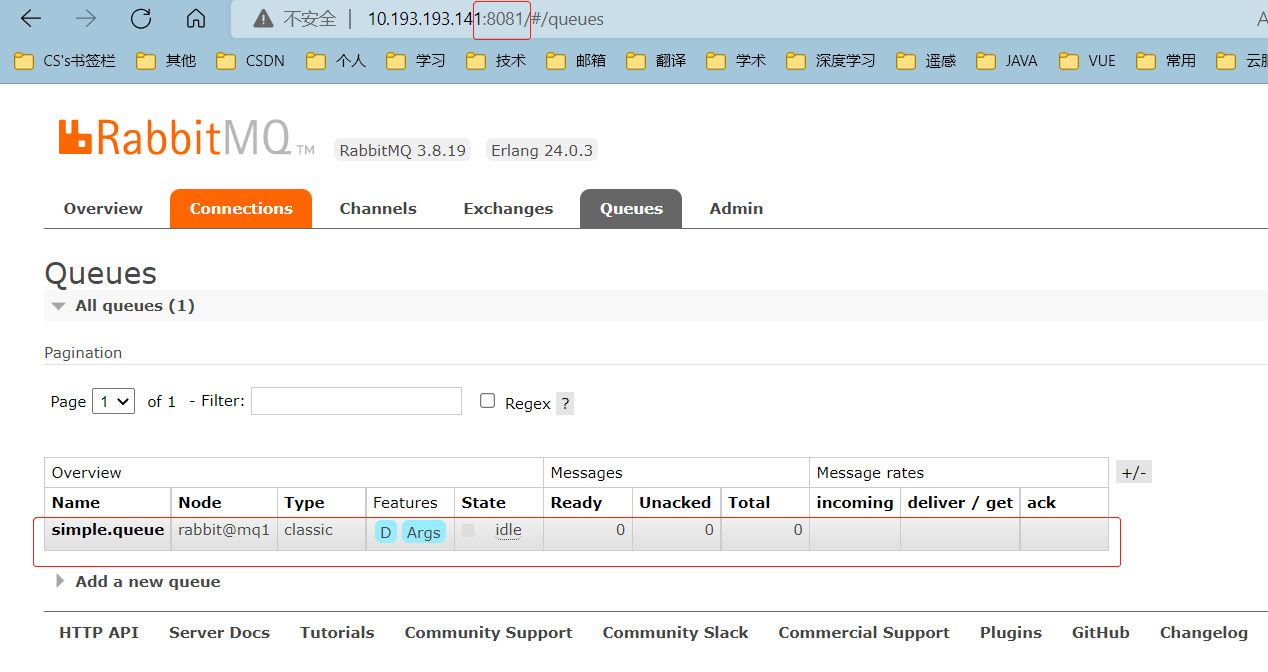Open the HTTP API footer link

[x=99, y=633]
